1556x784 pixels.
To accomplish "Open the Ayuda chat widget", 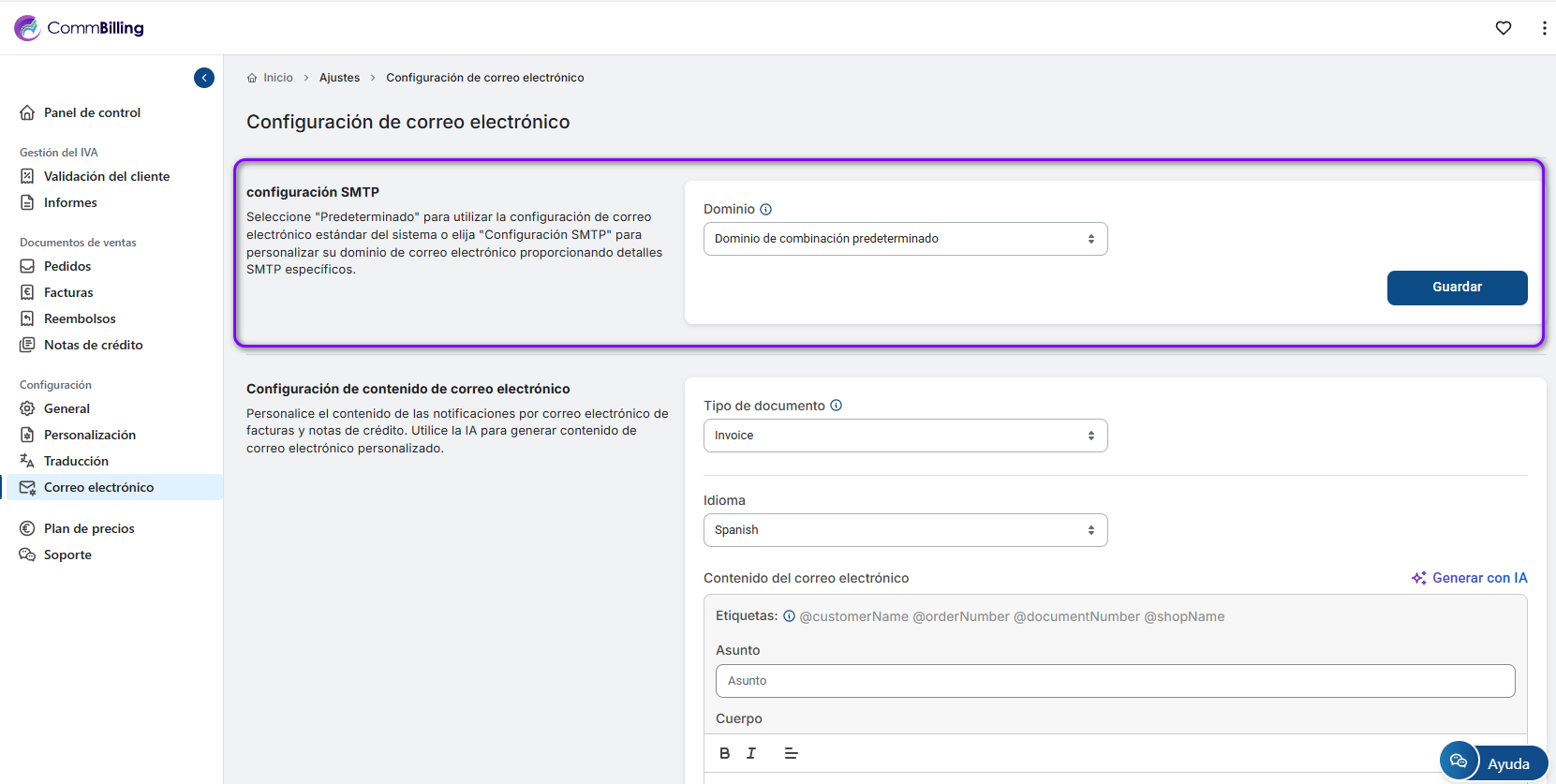I will click(1493, 762).
